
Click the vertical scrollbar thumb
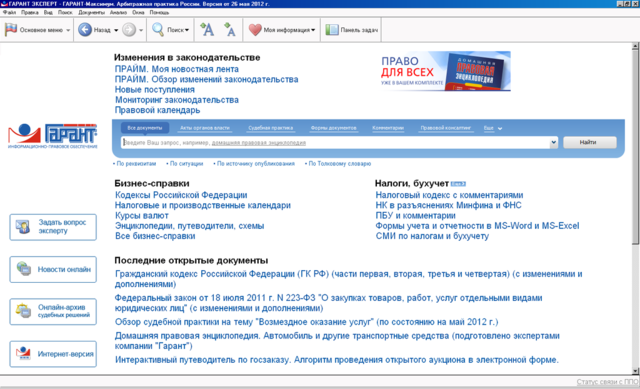pyautogui.click(x=635, y=147)
